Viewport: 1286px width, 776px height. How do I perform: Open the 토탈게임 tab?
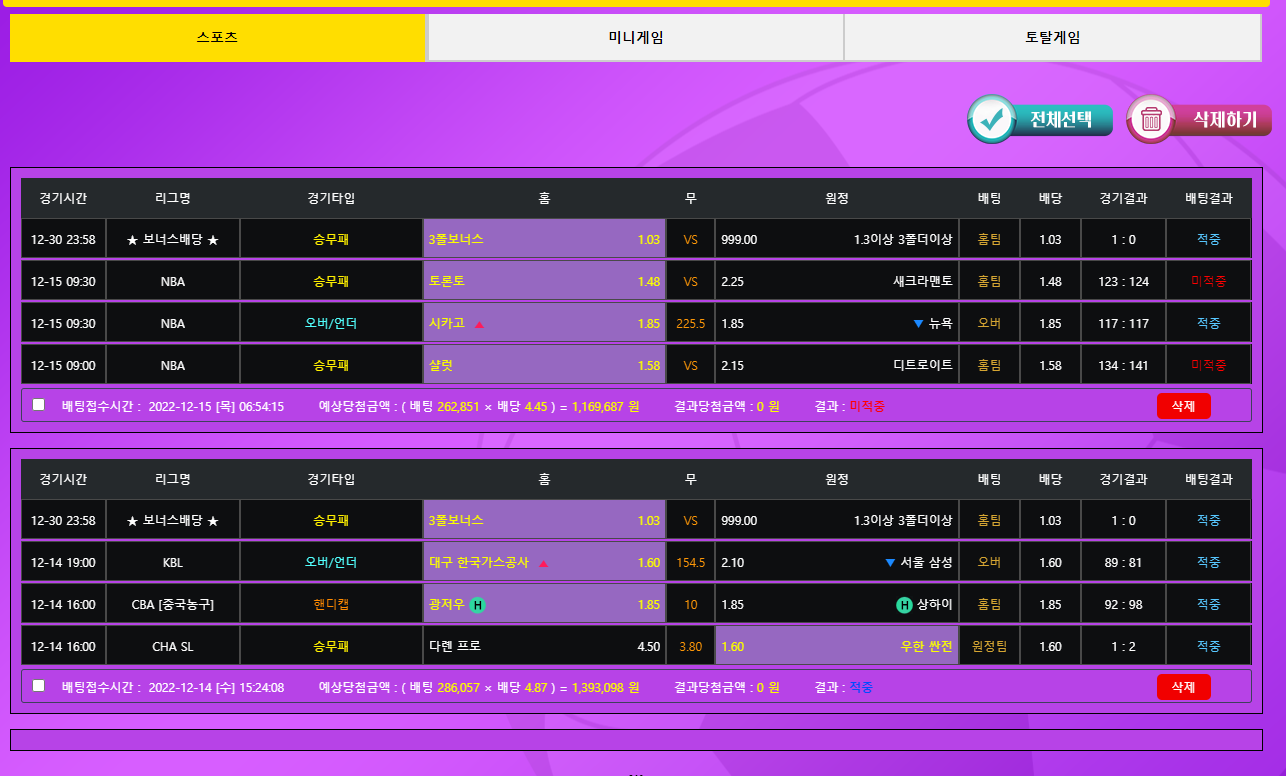pyautogui.click(x=1052, y=38)
